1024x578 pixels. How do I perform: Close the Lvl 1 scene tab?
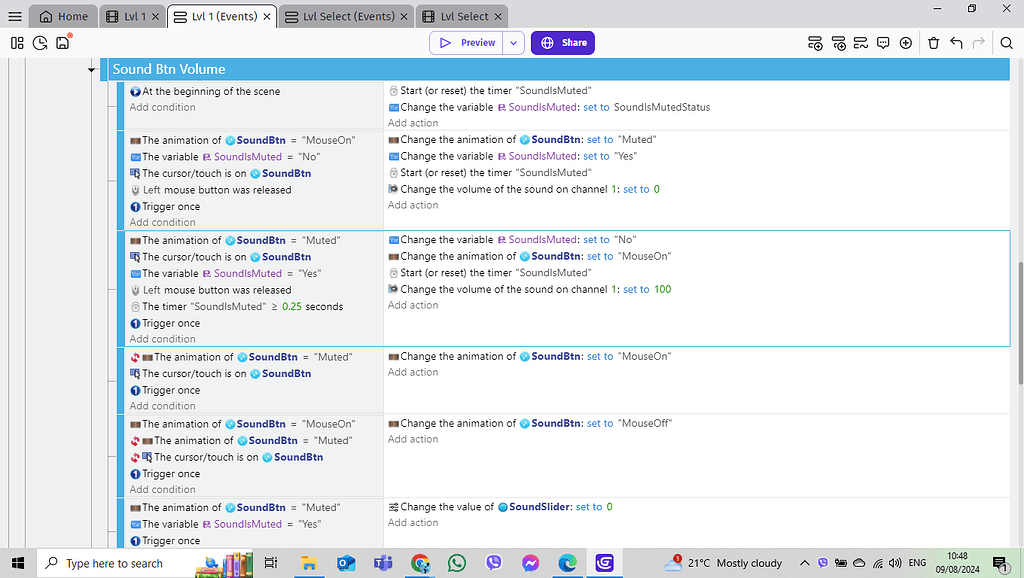[x=155, y=16]
